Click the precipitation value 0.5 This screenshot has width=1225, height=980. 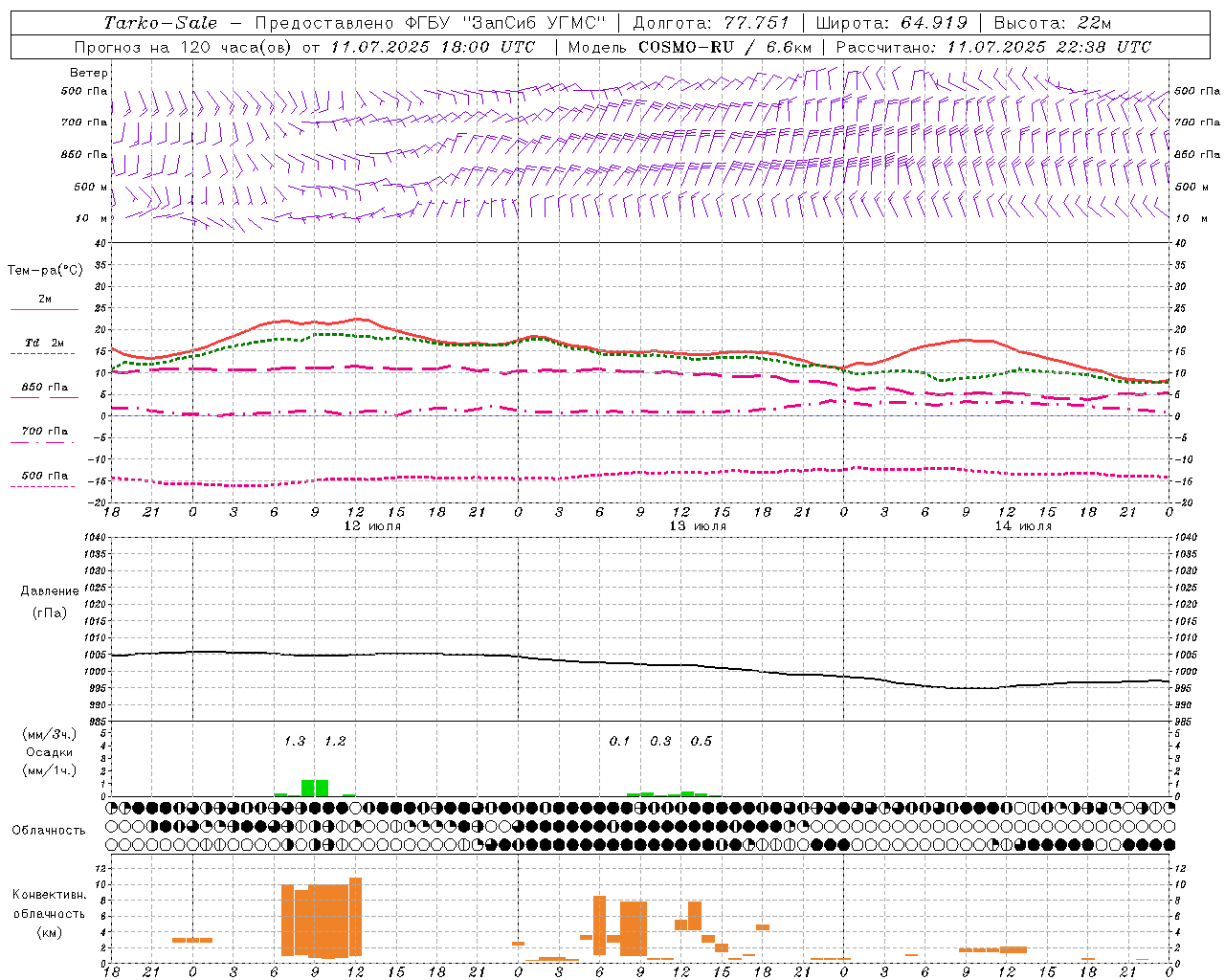702,741
